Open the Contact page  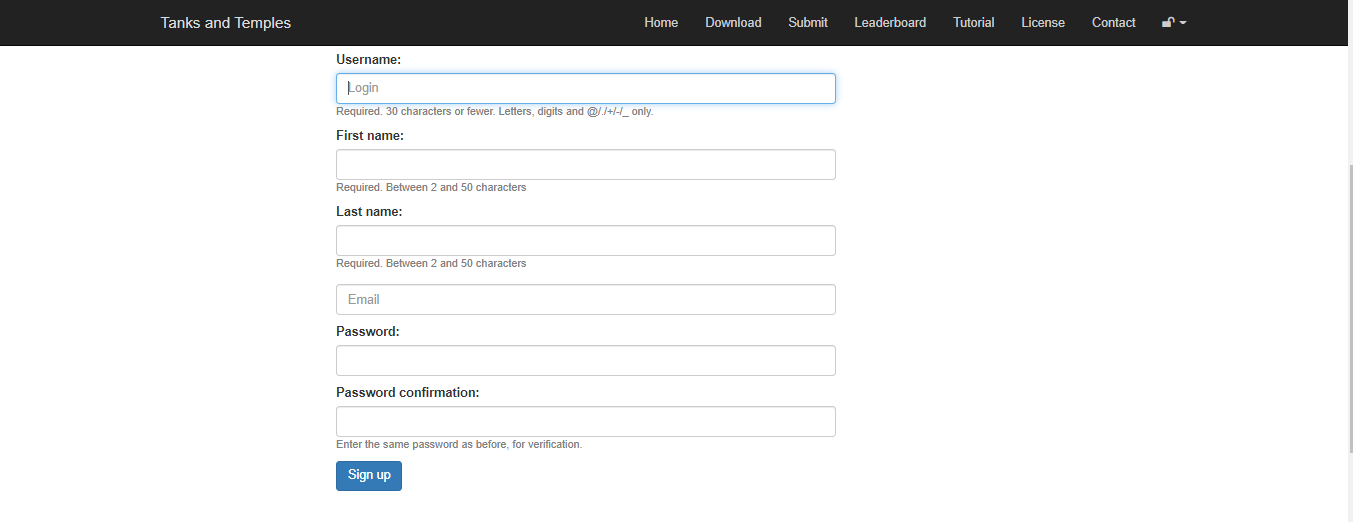click(x=1114, y=22)
